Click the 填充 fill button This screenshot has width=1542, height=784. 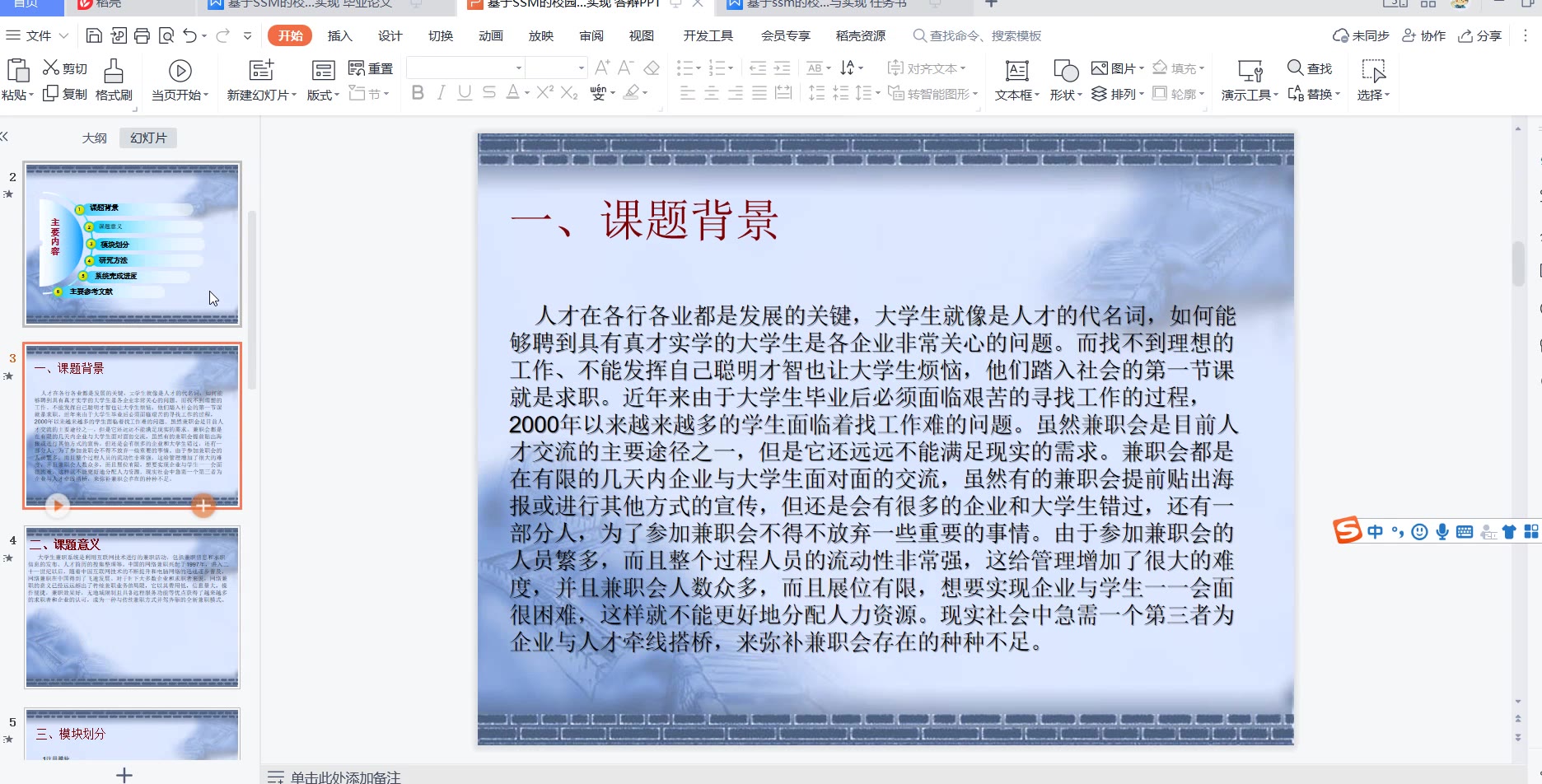pyautogui.click(x=1178, y=68)
